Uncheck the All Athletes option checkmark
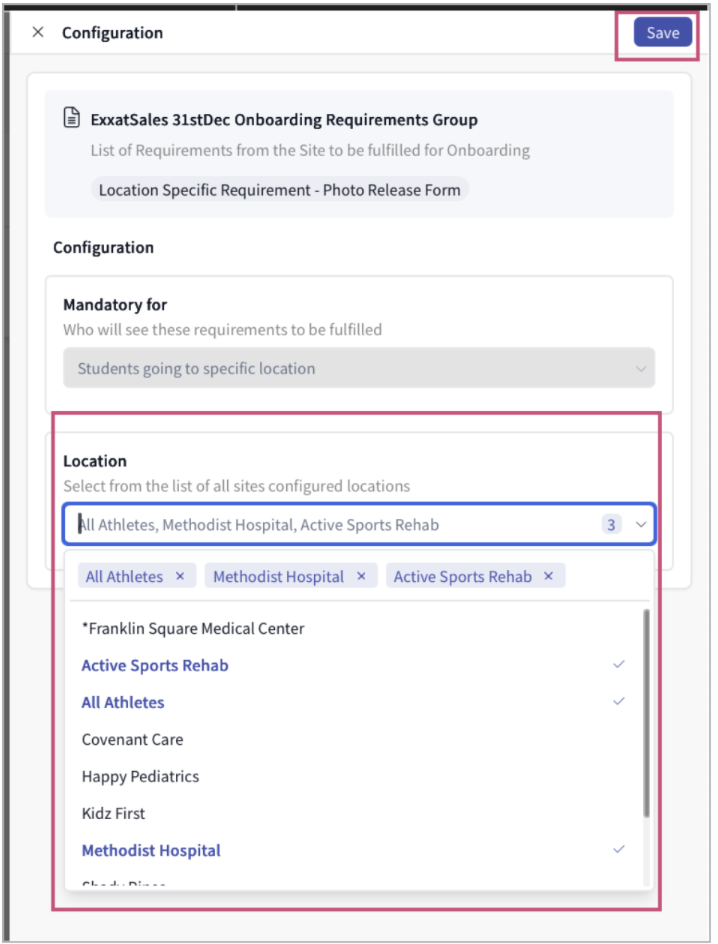The width and height of the screenshot is (718, 944). pyautogui.click(x=619, y=702)
